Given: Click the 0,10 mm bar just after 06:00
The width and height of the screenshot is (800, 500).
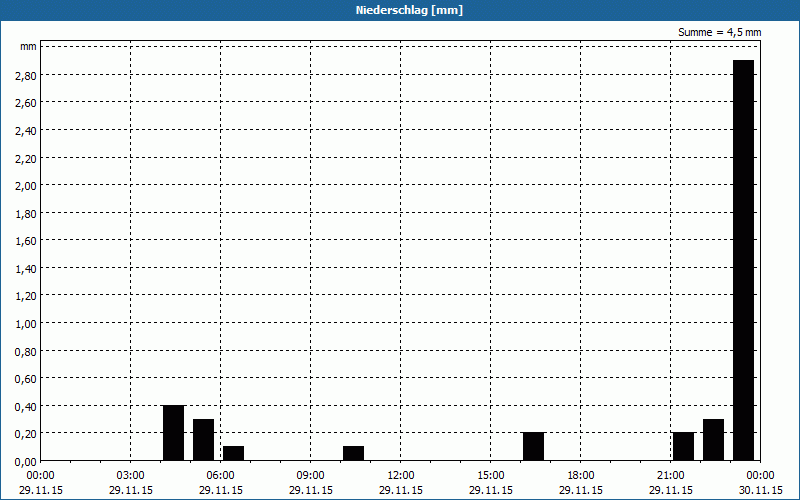Looking at the screenshot, I should click(234, 454).
